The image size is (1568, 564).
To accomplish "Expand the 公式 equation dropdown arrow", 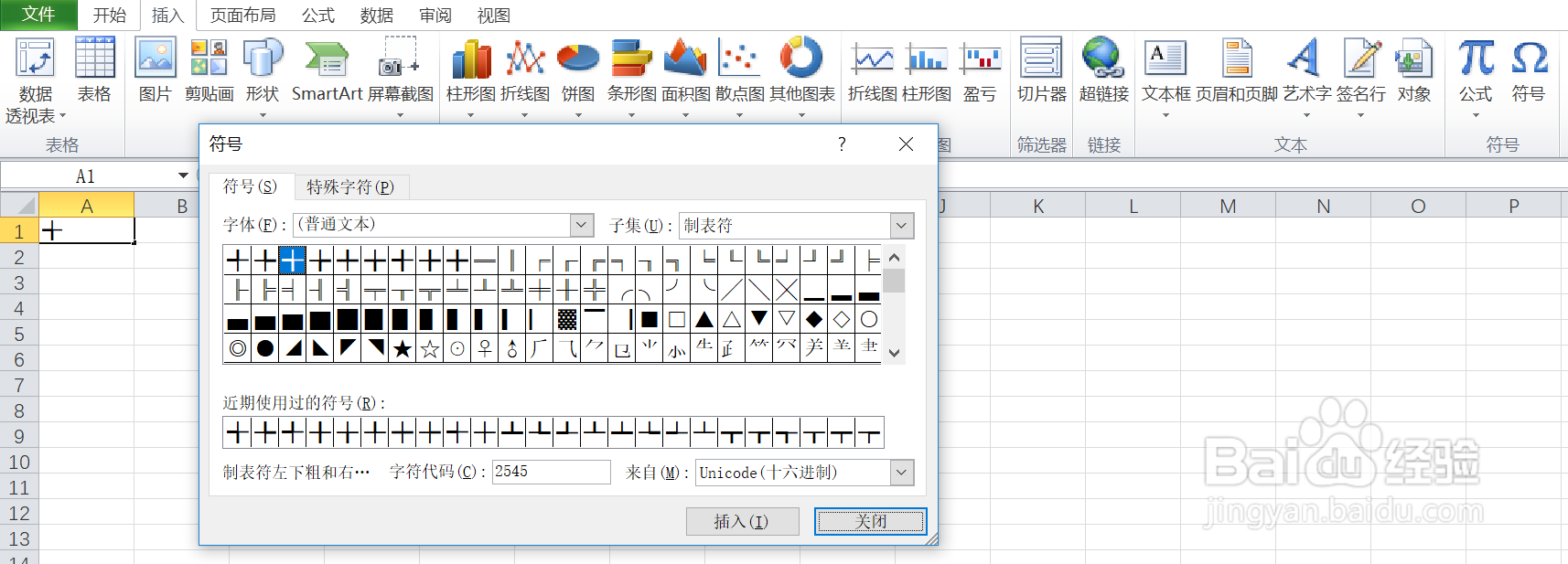I will (1476, 115).
